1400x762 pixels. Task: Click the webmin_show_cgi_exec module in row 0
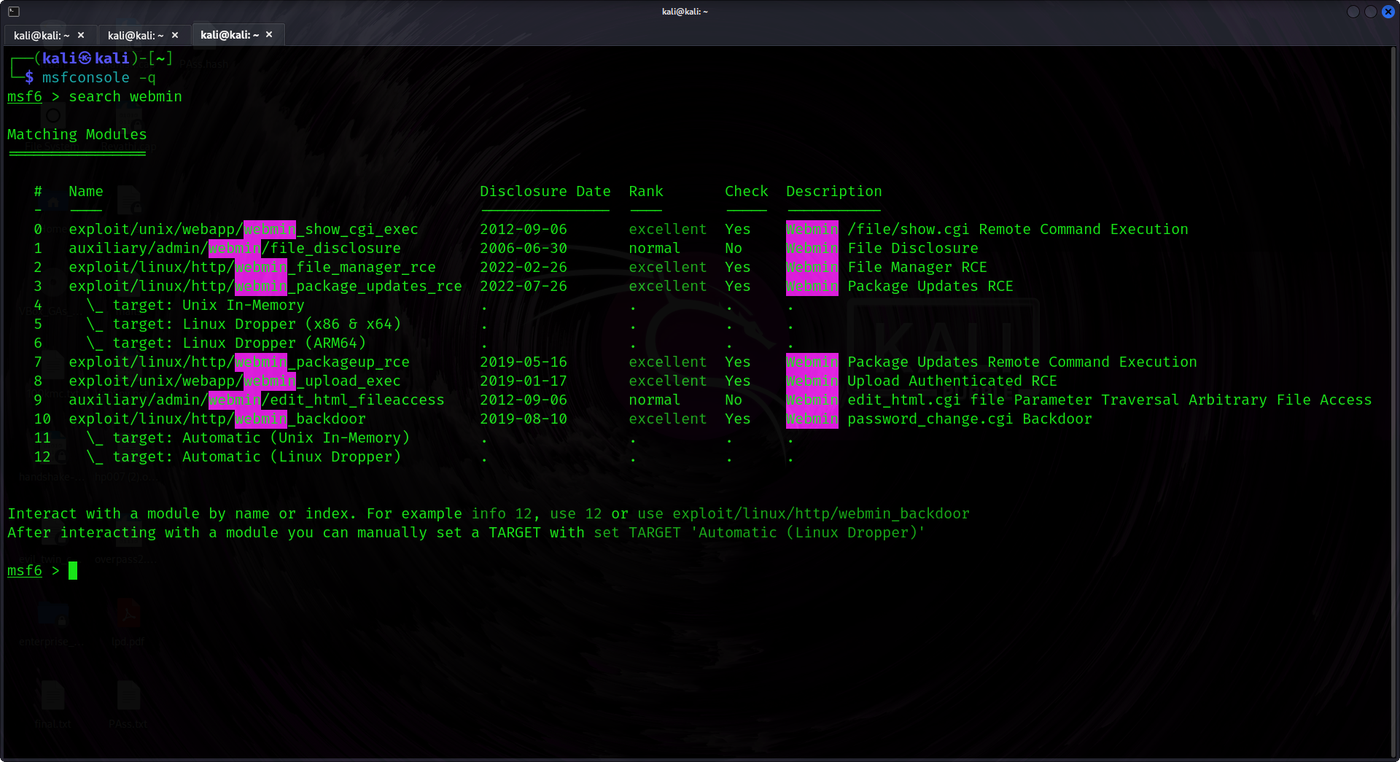pyautogui.click(x=243, y=229)
